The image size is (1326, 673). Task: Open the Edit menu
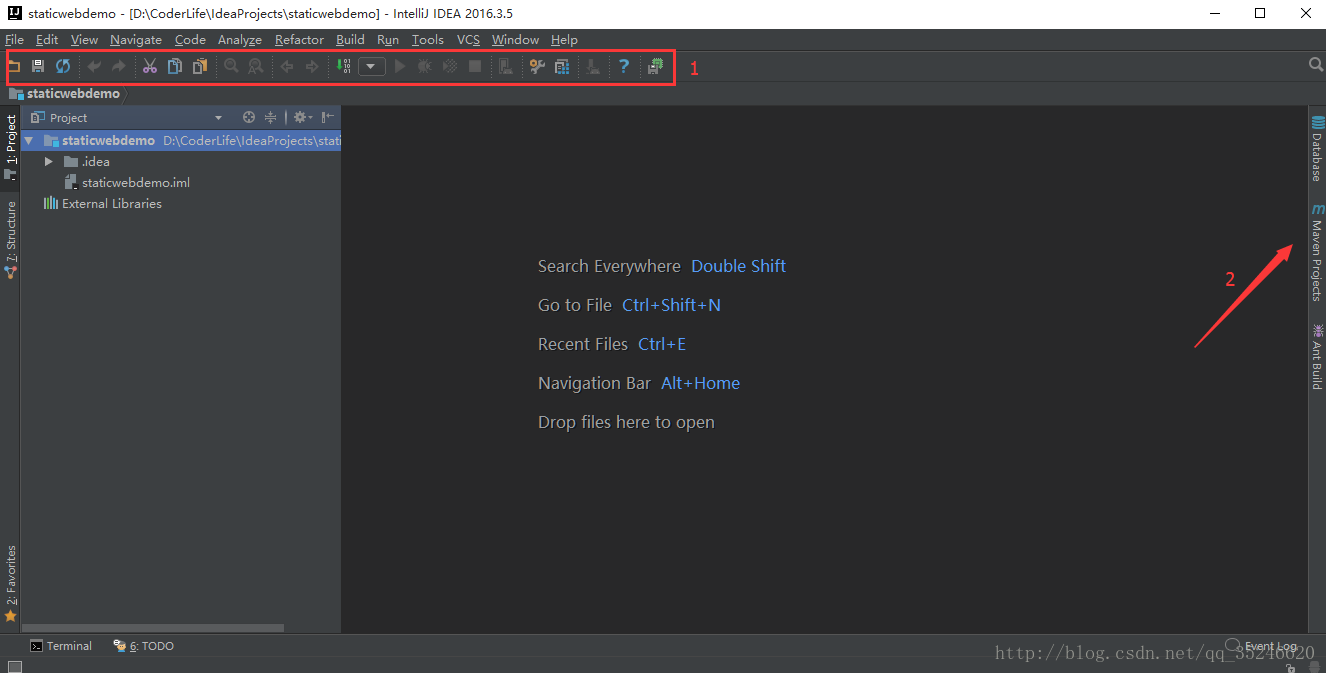47,40
